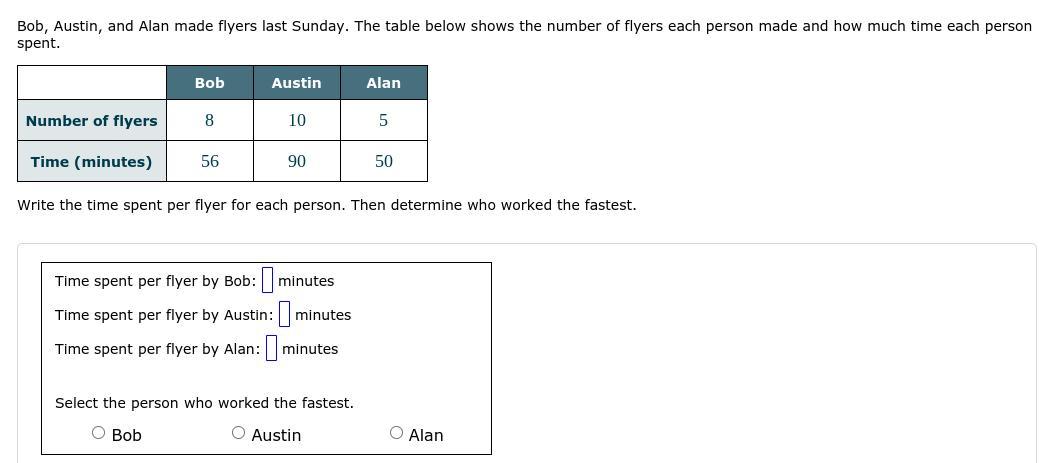Image resolution: width=1062 pixels, height=463 pixels.
Task: Click the answer box for Alan's time per flyer
Action: pyautogui.click(x=271, y=349)
